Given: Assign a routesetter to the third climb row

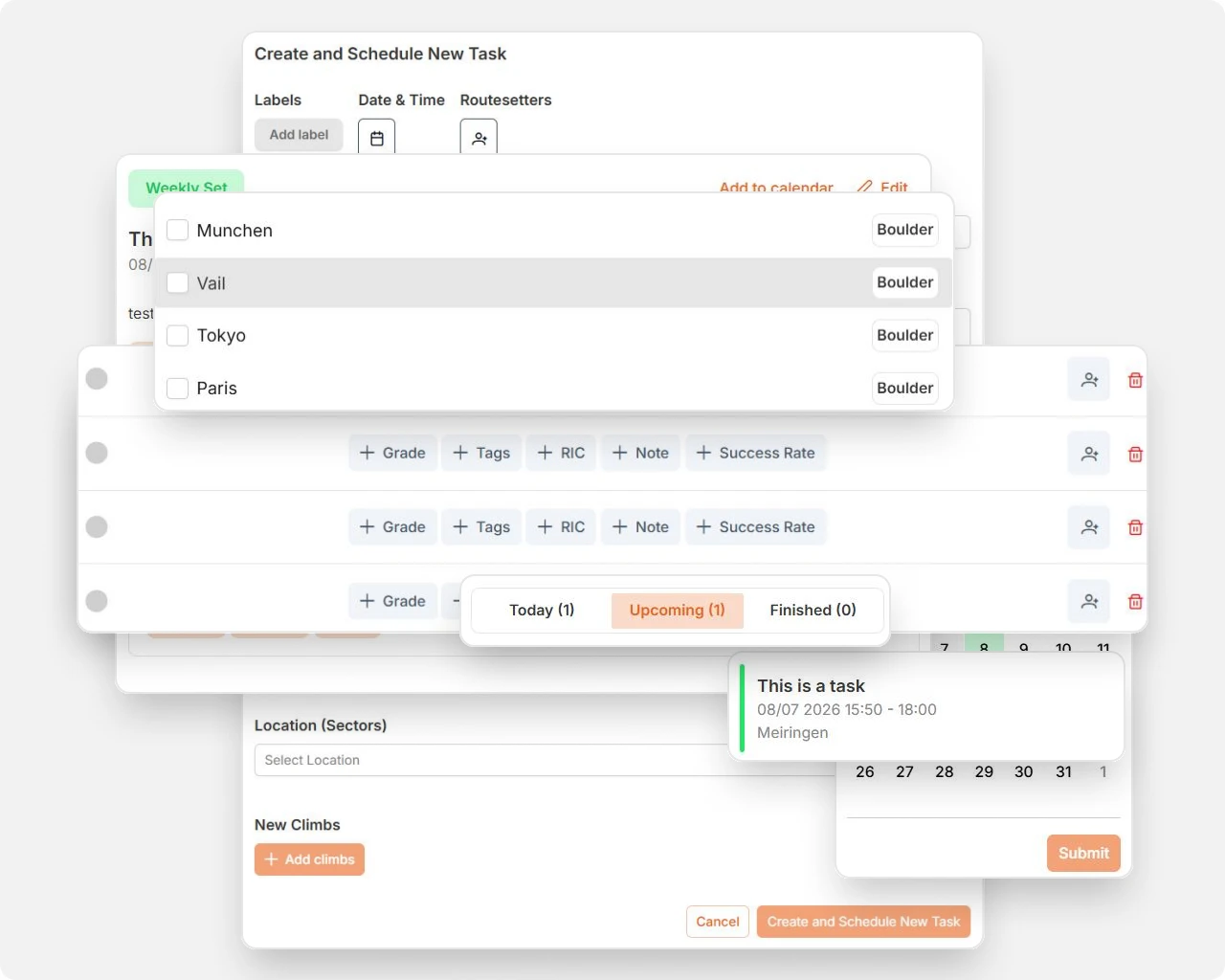Looking at the screenshot, I should click(x=1089, y=527).
